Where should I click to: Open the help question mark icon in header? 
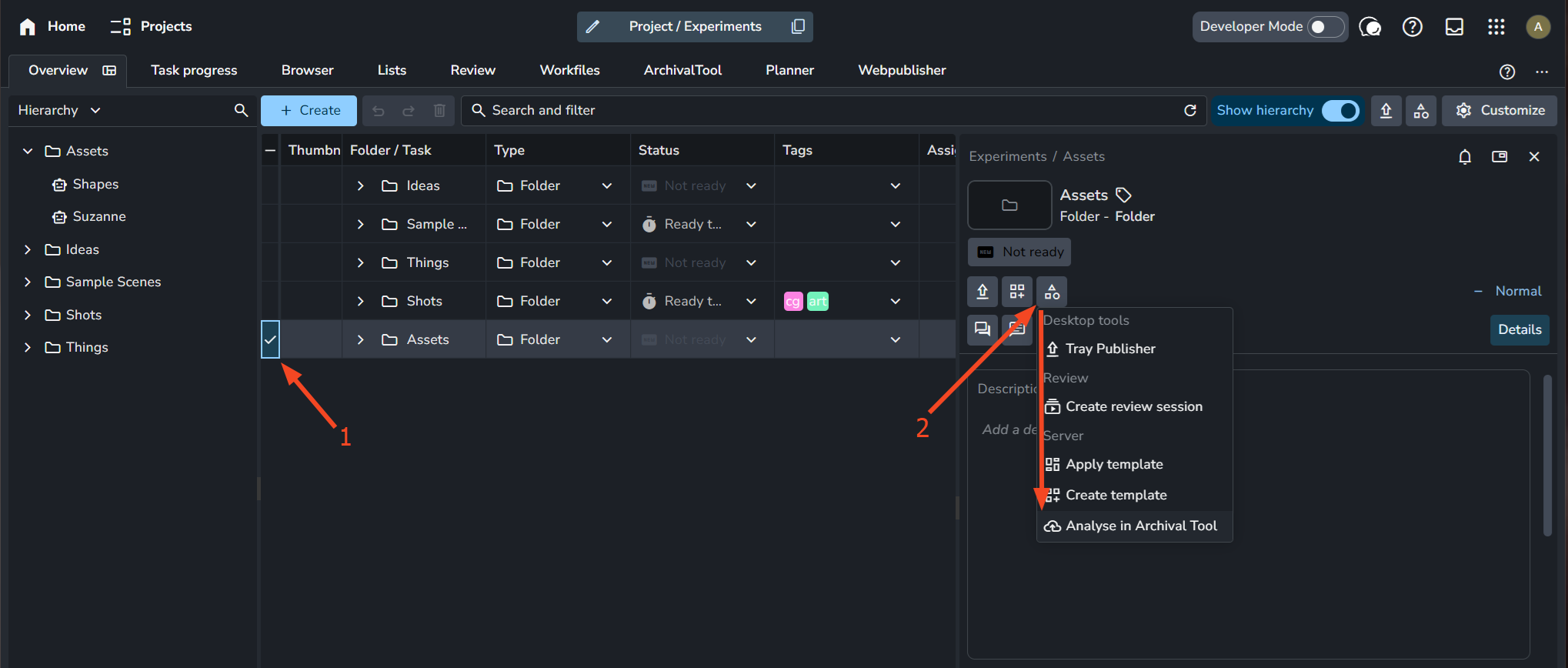point(1412,27)
